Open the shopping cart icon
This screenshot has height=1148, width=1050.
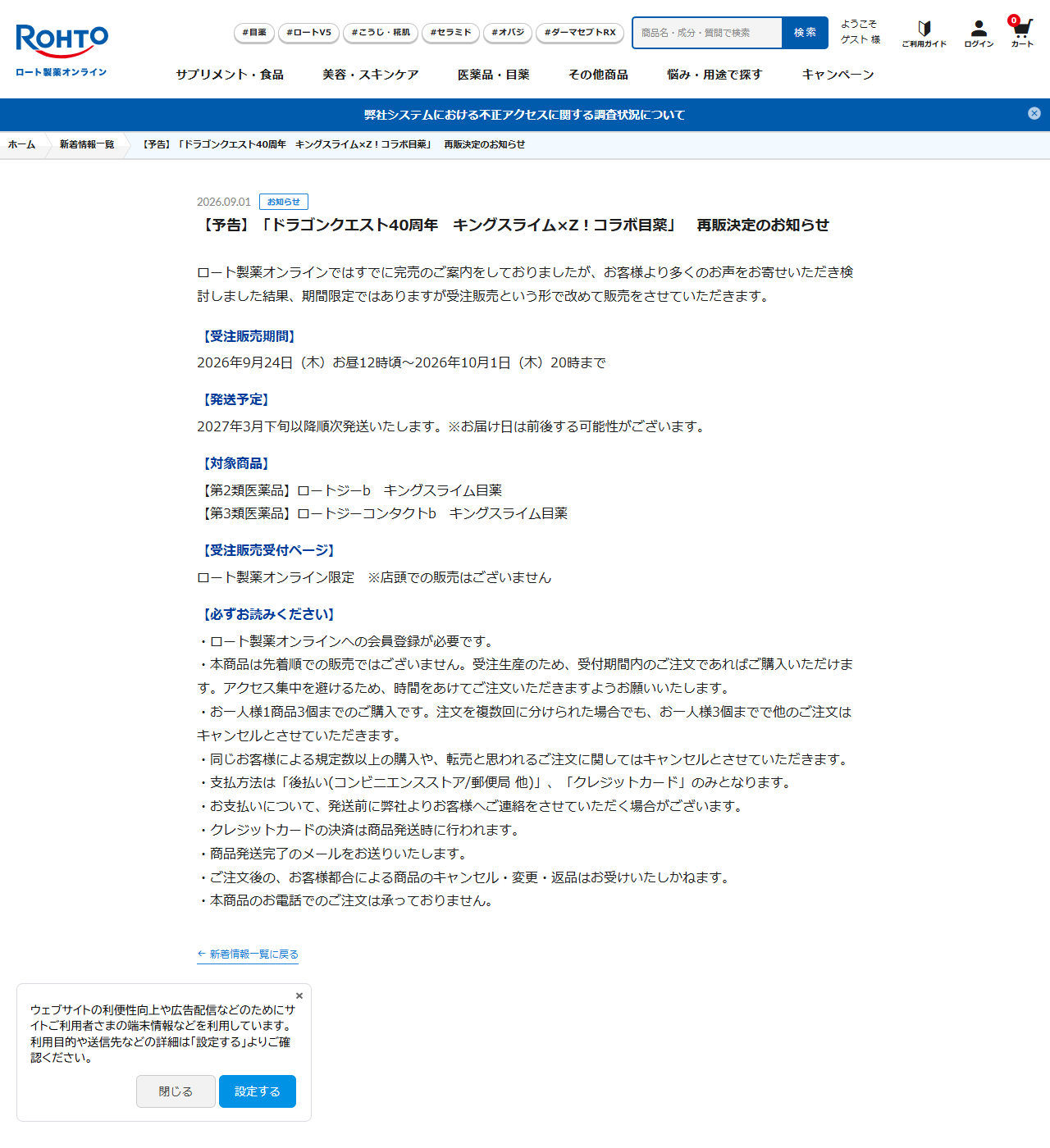(1021, 33)
